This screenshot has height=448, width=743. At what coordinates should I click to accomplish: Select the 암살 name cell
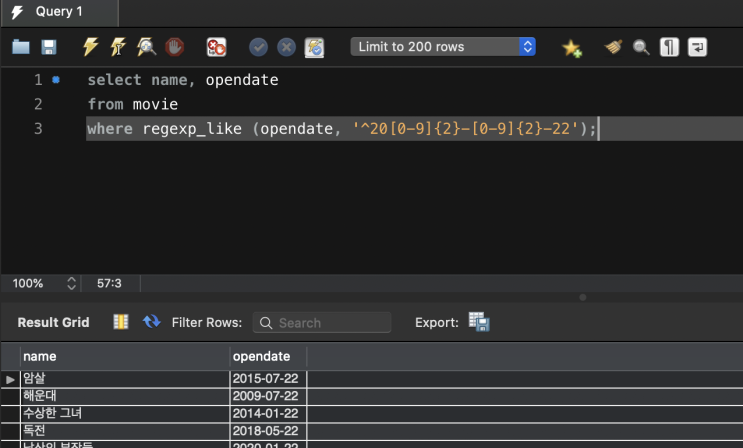tap(125, 379)
